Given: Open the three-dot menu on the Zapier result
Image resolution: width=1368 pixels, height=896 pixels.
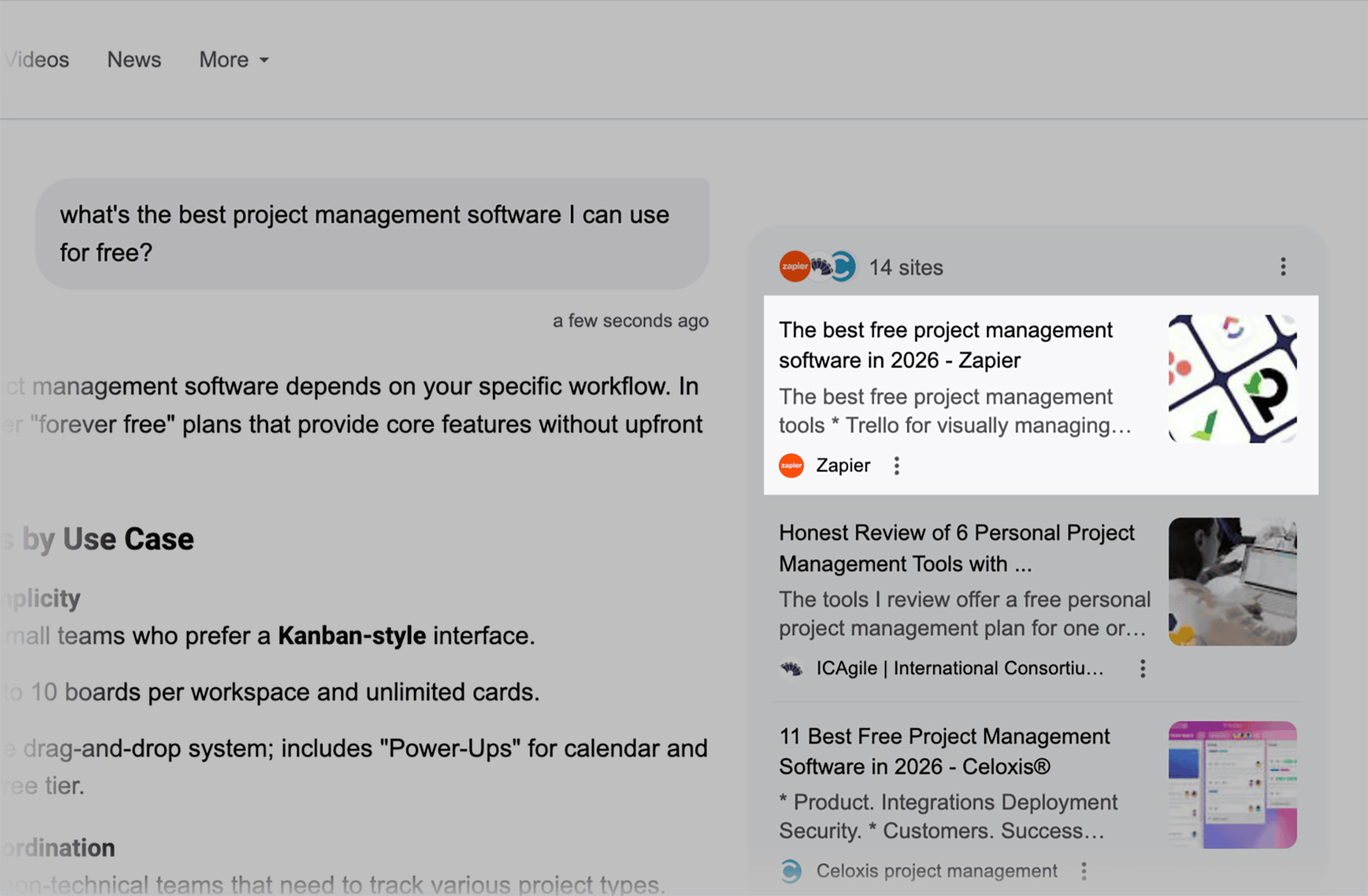Looking at the screenshot, I should click(x=897, y=466).
